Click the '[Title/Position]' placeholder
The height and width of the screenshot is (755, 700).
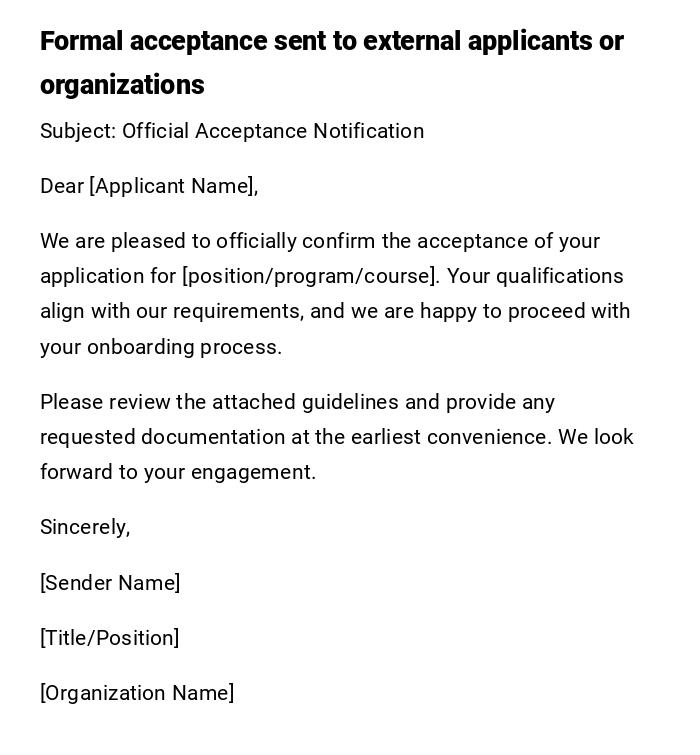click(x=109, y=638)
